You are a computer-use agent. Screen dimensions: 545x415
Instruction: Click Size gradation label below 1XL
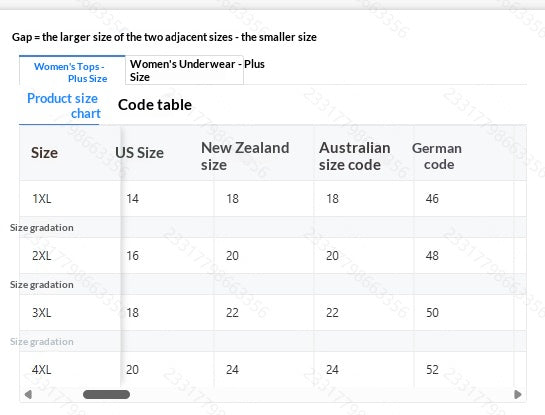42,228
